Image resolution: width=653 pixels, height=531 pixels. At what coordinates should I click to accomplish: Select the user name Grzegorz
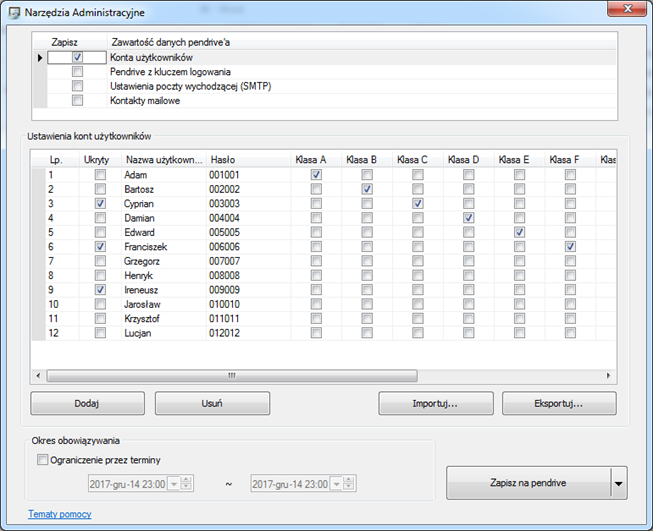[164, 261]
